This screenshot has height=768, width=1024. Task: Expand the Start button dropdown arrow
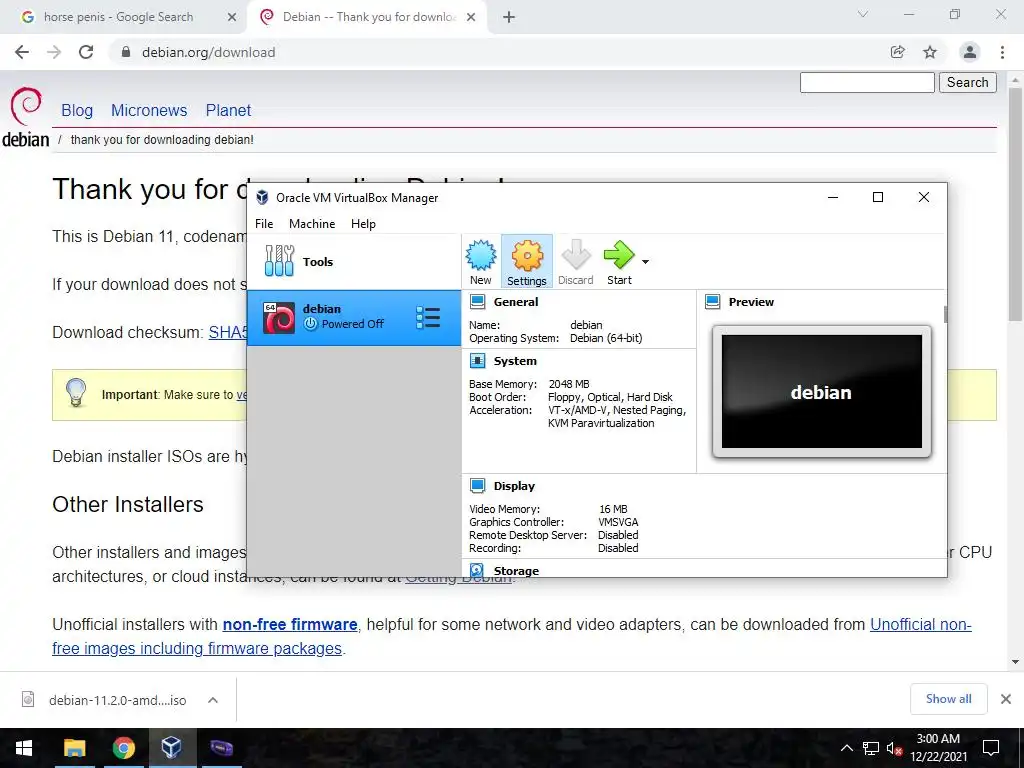coord(645,262)
